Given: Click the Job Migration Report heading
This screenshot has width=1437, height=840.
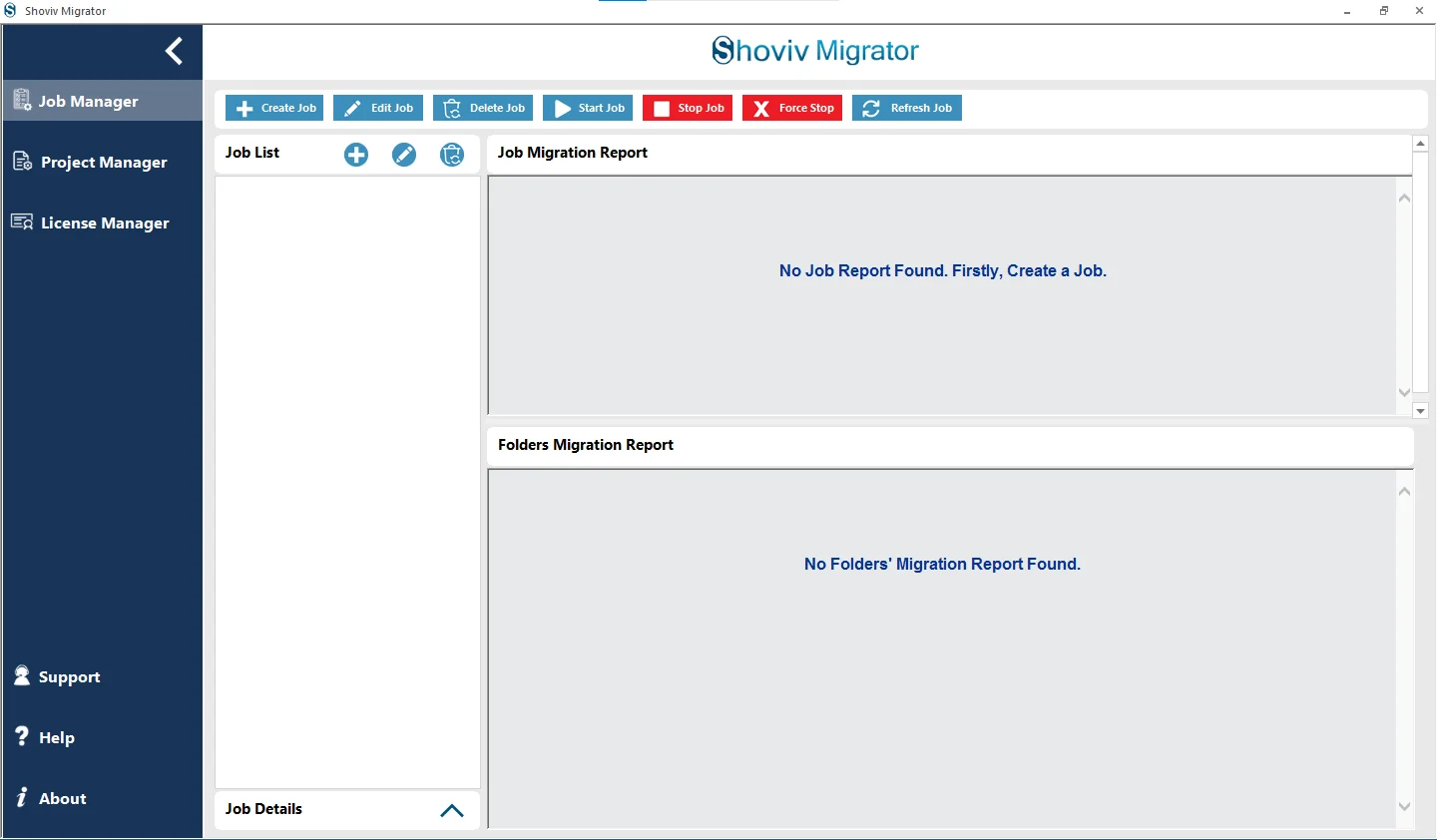Looking at the screenshot, I should tap(573, 153).
